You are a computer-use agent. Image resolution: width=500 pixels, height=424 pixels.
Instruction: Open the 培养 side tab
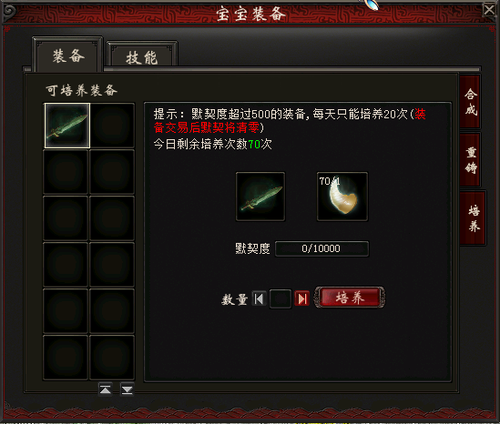pos(473,219)
